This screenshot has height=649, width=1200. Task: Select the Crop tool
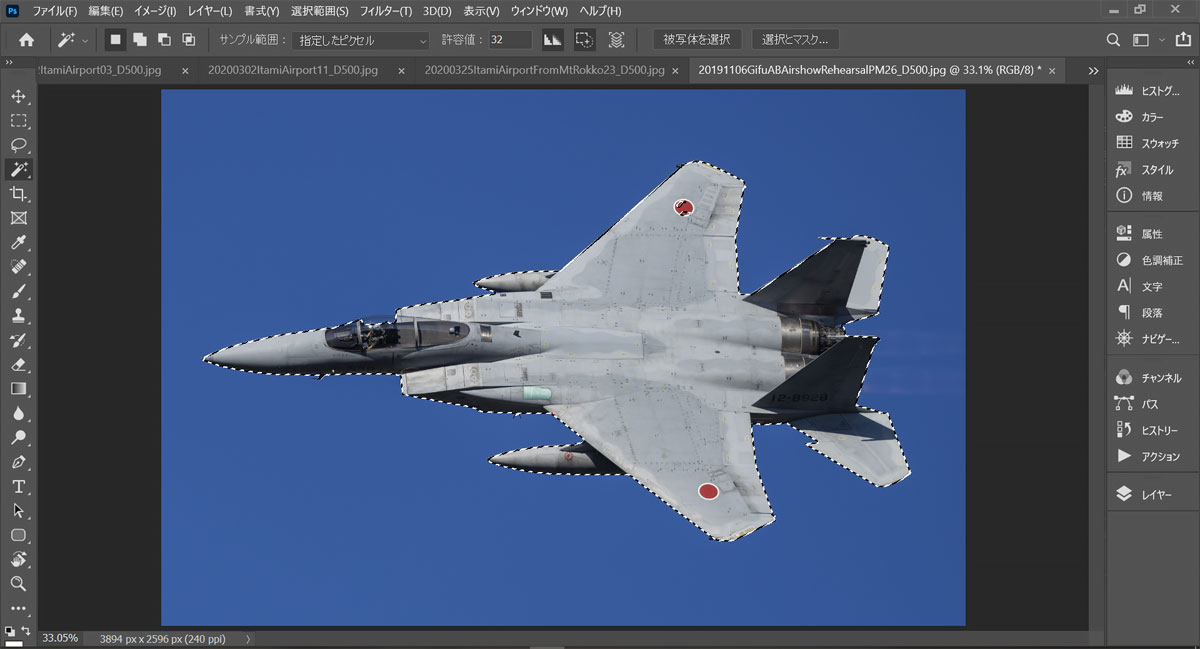pos(18,193)
